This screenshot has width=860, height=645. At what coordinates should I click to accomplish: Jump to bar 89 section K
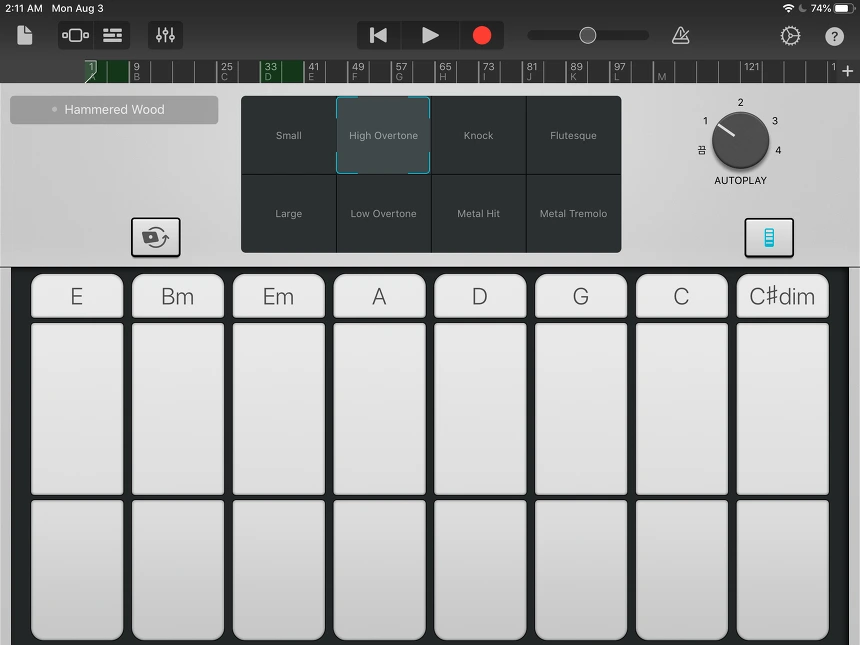[x=575, y=71]
